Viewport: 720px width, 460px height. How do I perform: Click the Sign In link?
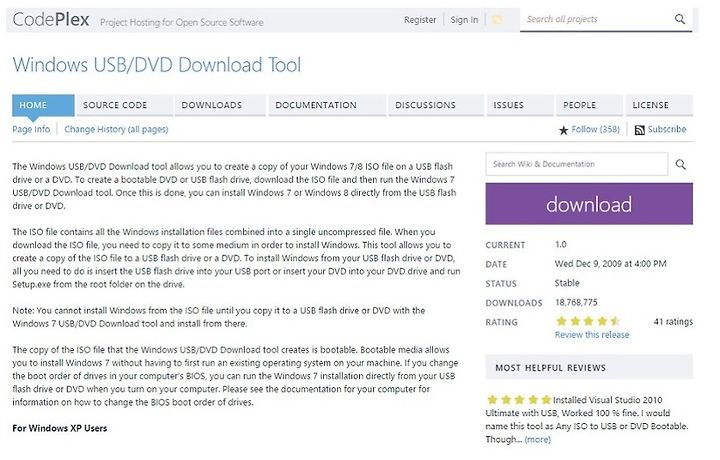464,20
